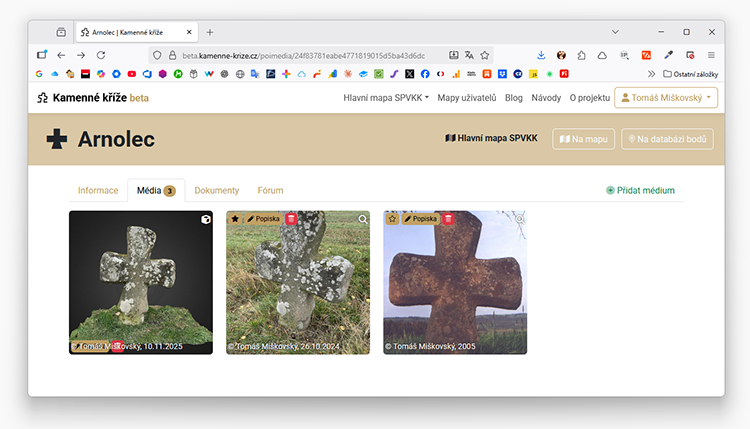Delete the 26.10.2024 photo with trash icon

(x=291, y=219)
